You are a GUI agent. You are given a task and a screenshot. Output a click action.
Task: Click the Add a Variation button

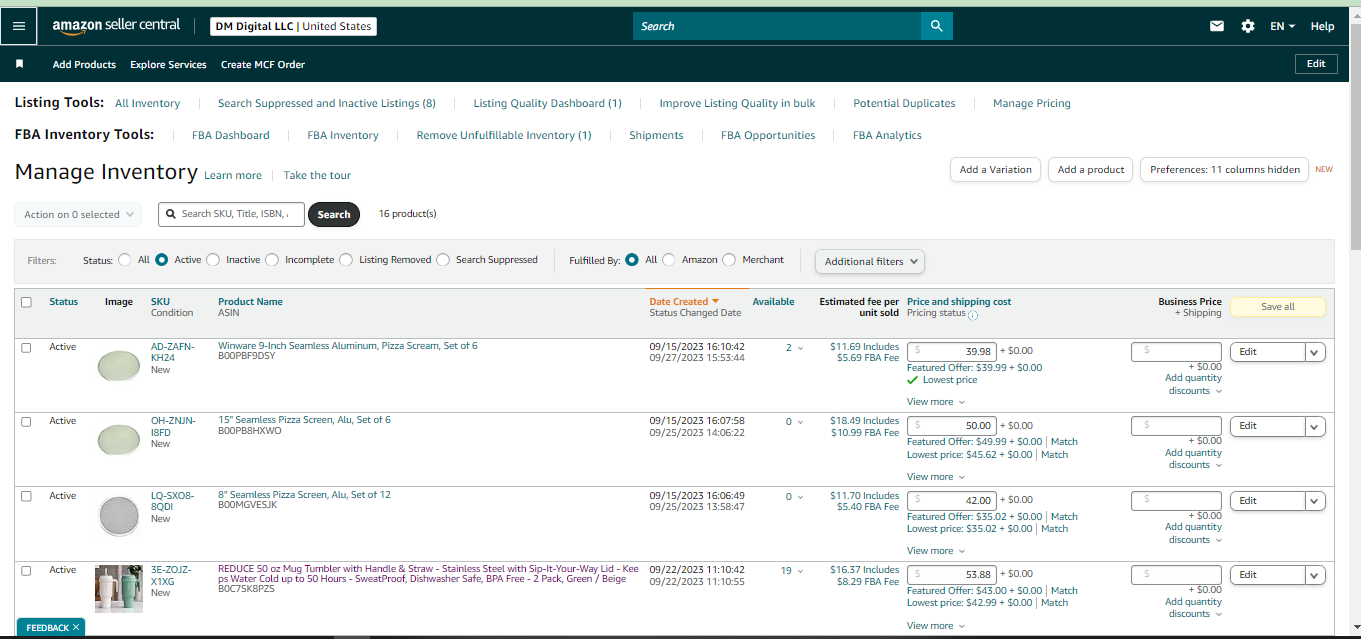[995, 170]
